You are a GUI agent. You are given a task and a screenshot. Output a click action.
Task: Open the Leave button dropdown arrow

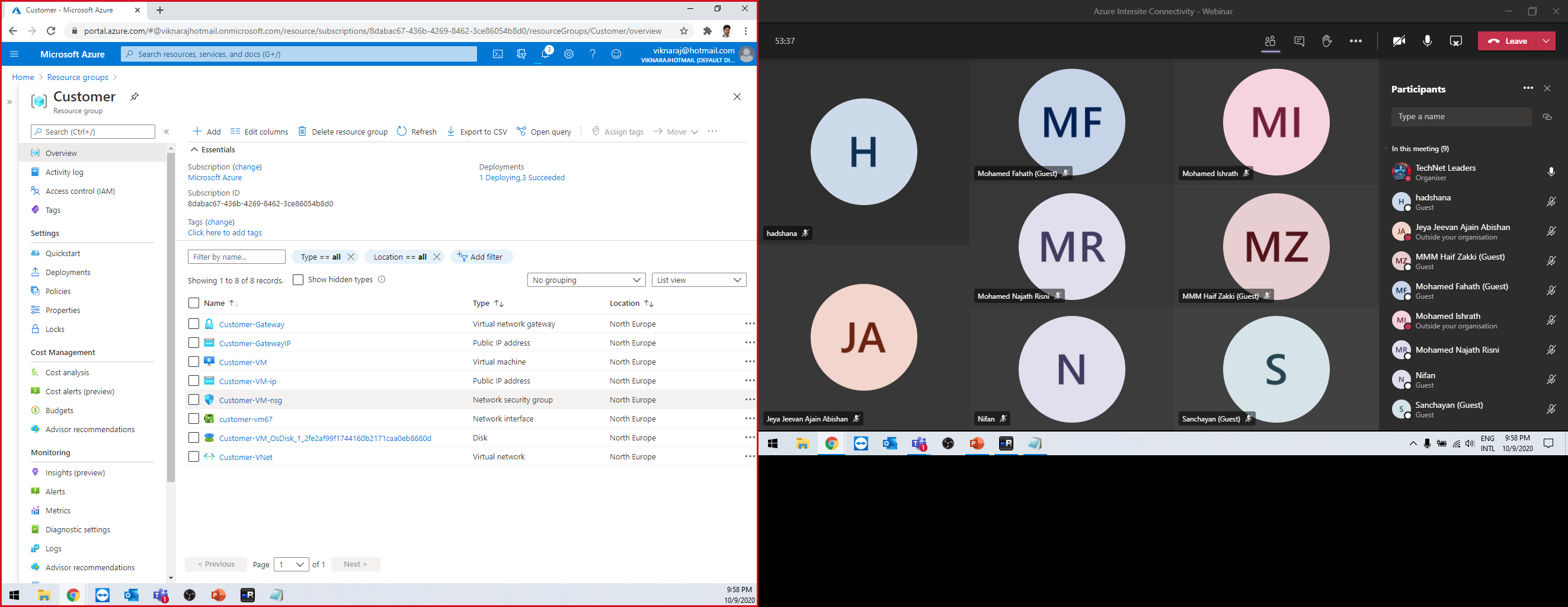[x=1546, y=41]
